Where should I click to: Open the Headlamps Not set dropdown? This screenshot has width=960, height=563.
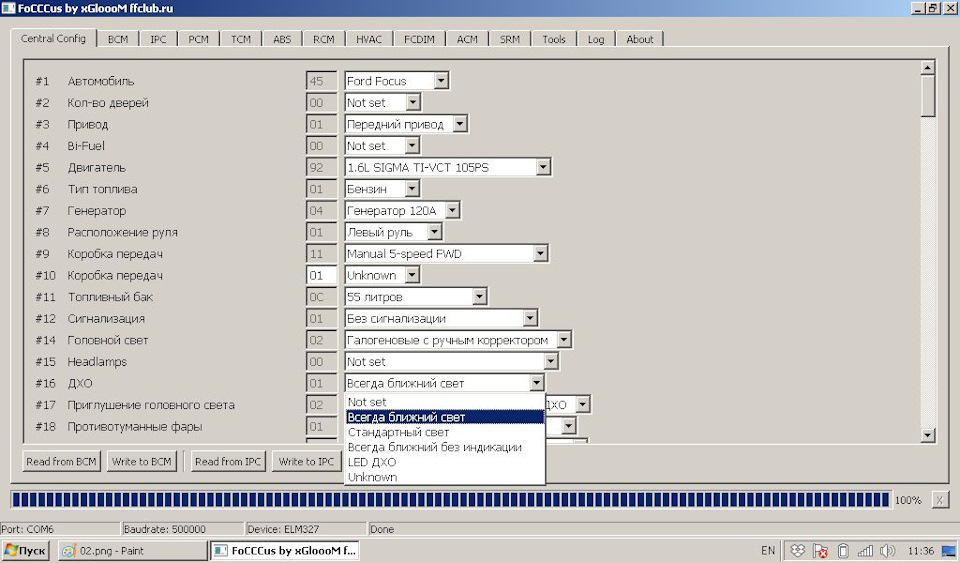[x=550, y=362]
